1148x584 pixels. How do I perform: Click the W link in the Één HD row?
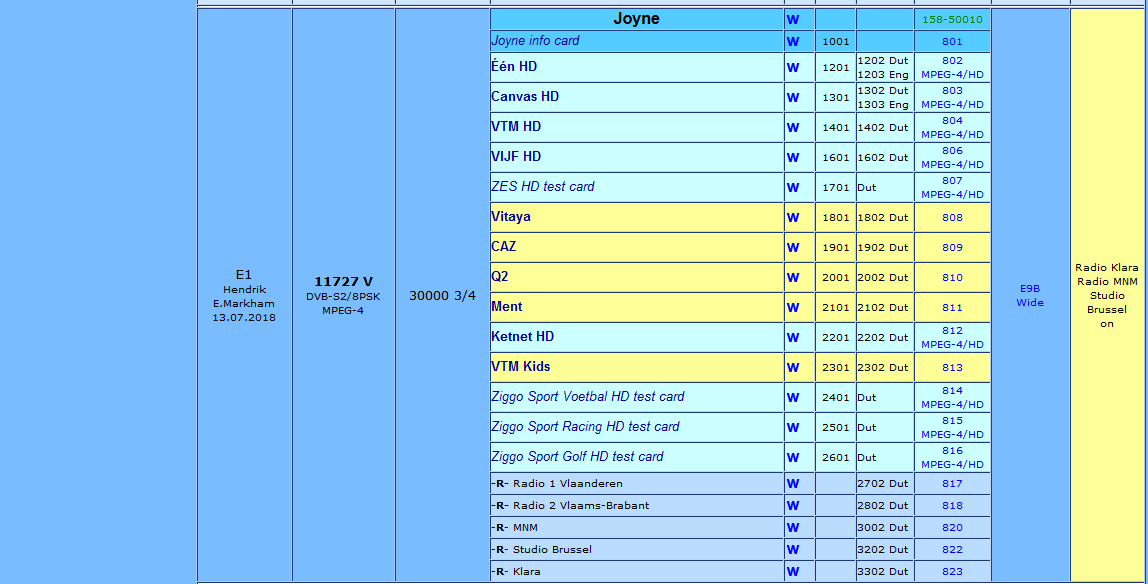[x=793, y=67]
